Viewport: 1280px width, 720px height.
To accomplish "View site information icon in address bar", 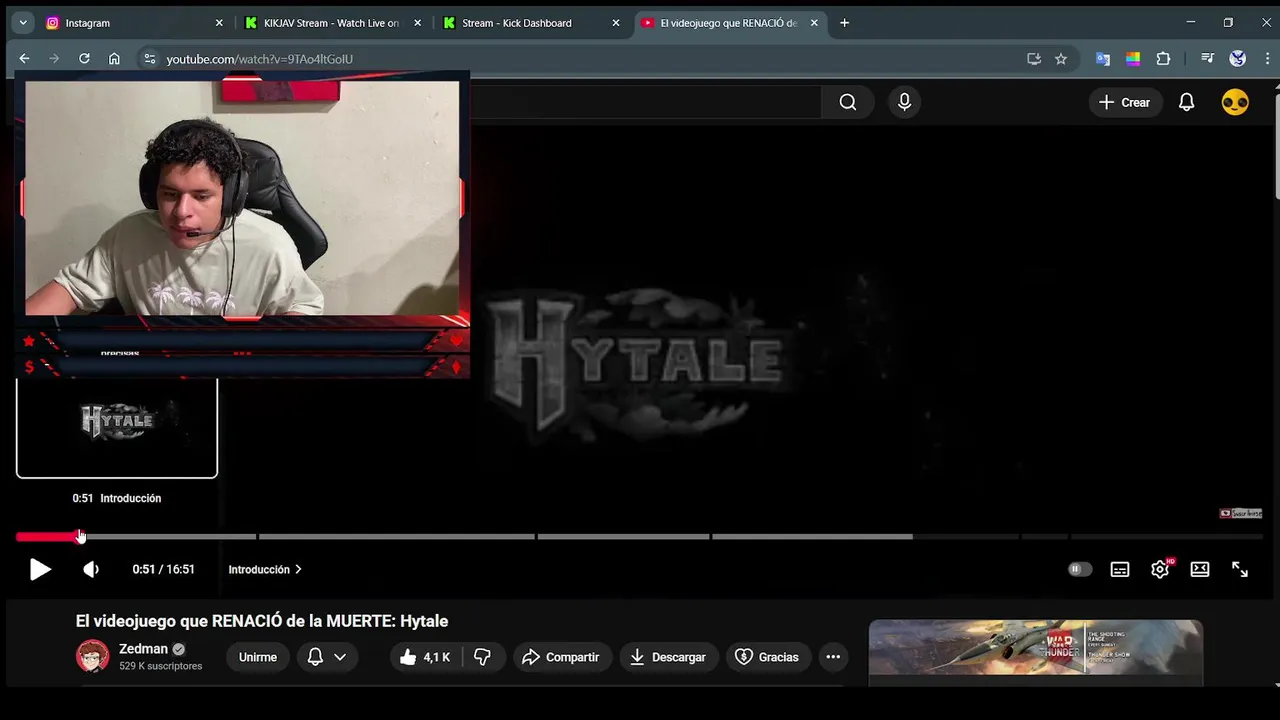I will pyautogui.click(x=149, y=59).
